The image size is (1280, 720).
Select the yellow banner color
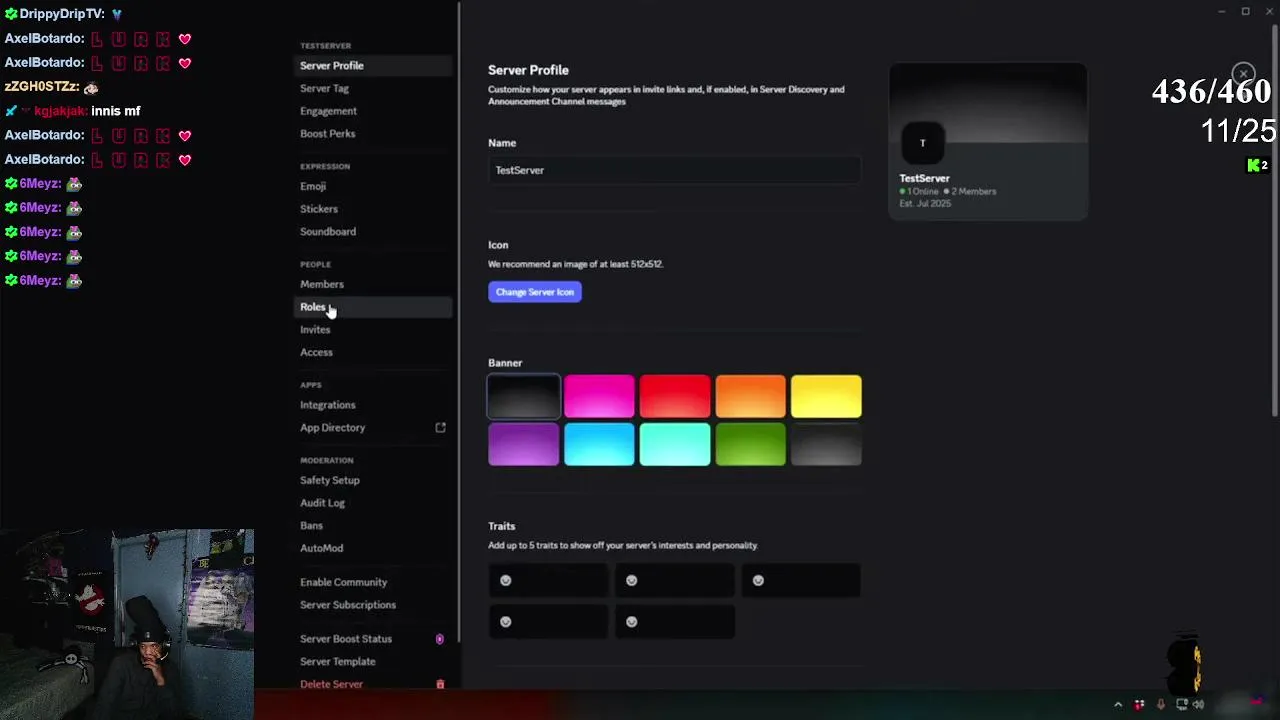click(x=826, y=396)
